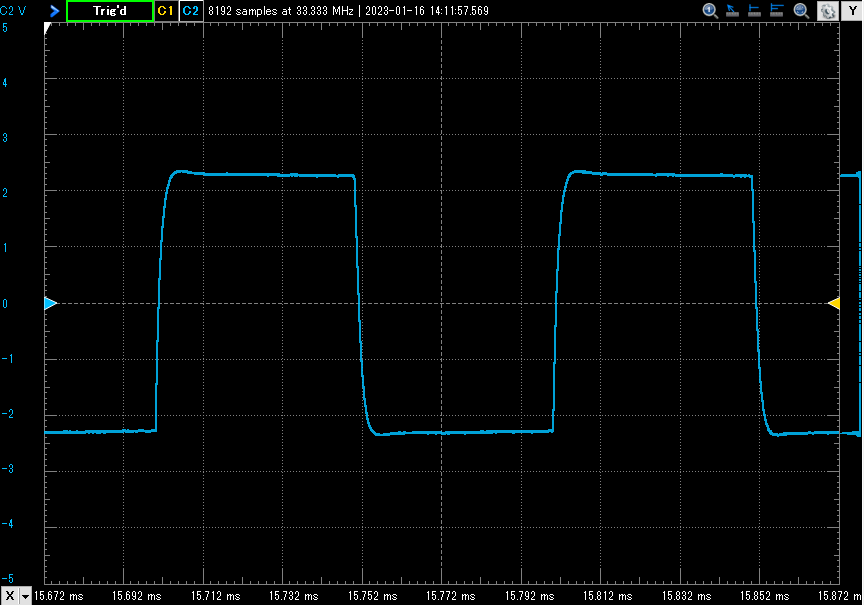Click the 15.832 ms time axis label
864x605 pixels.
pyautogui.click(x=687, y=596)
